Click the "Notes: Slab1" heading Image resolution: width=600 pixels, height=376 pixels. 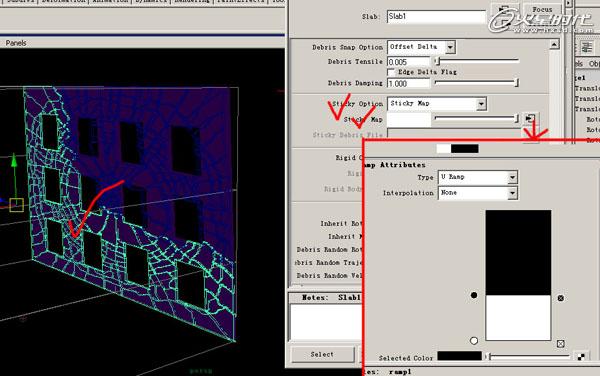[x=331, y=297]
